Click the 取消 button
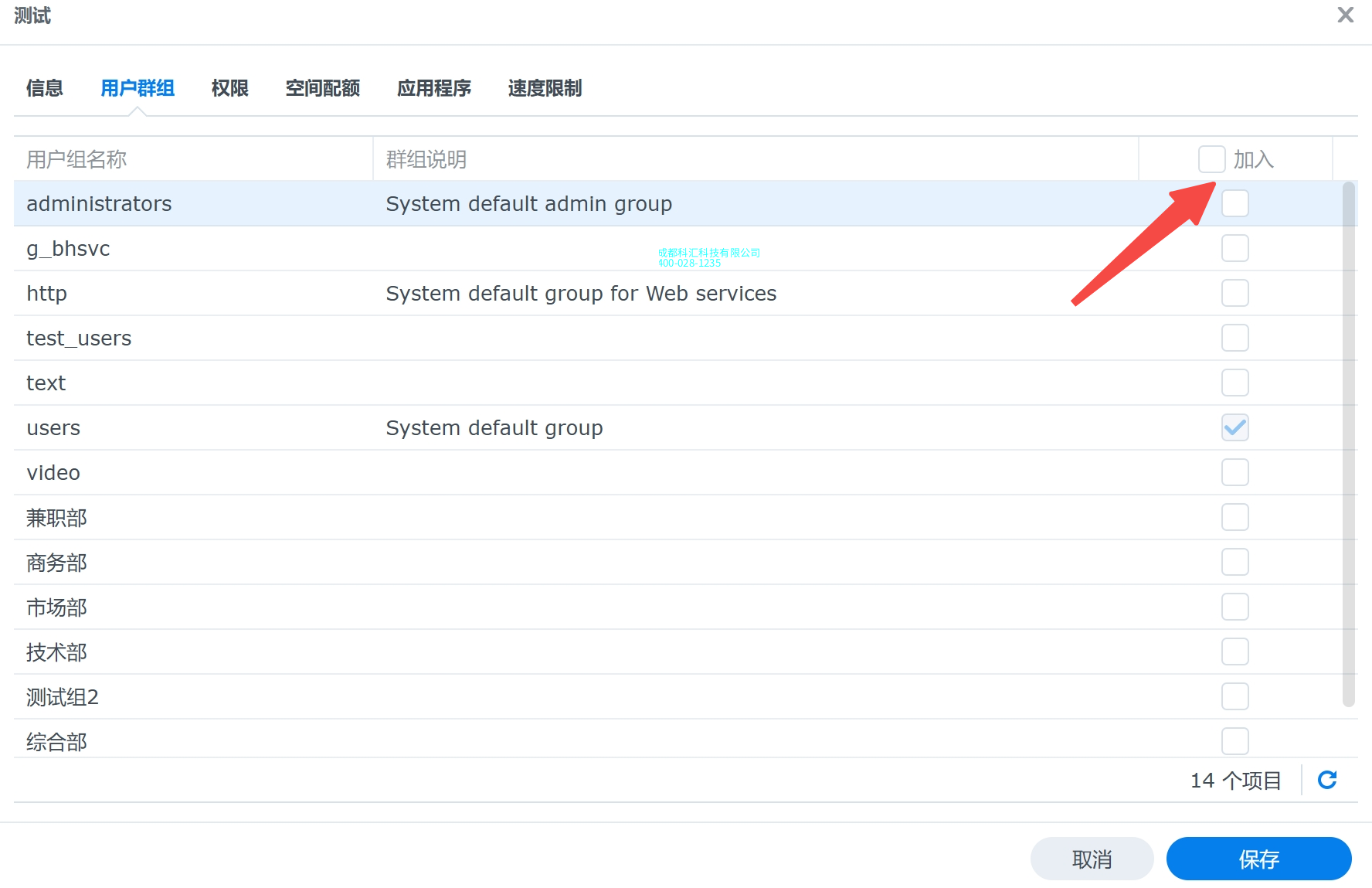This screenshot has width=1372, height=888. click(x=1092, y=859)
